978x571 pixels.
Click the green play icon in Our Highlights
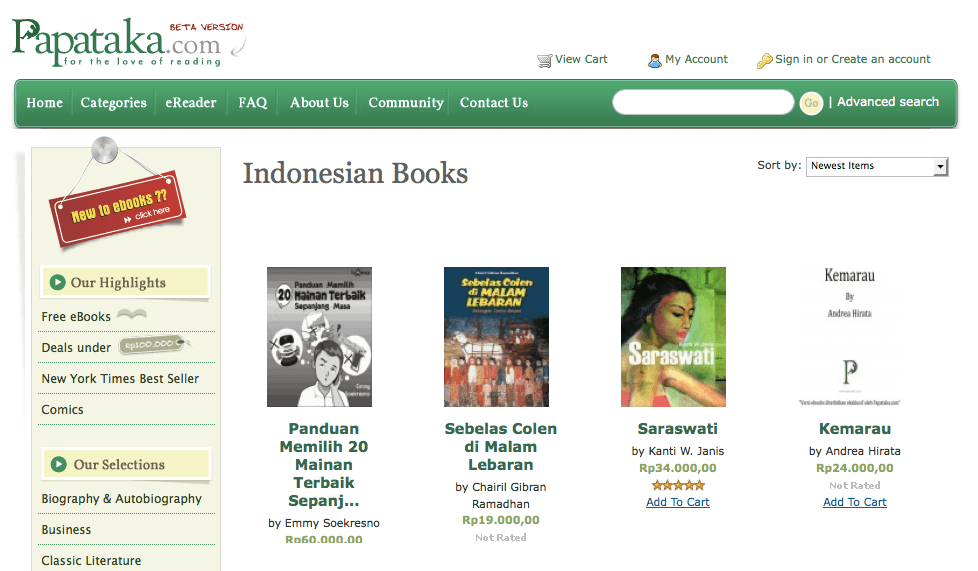[x=57, y=282]
